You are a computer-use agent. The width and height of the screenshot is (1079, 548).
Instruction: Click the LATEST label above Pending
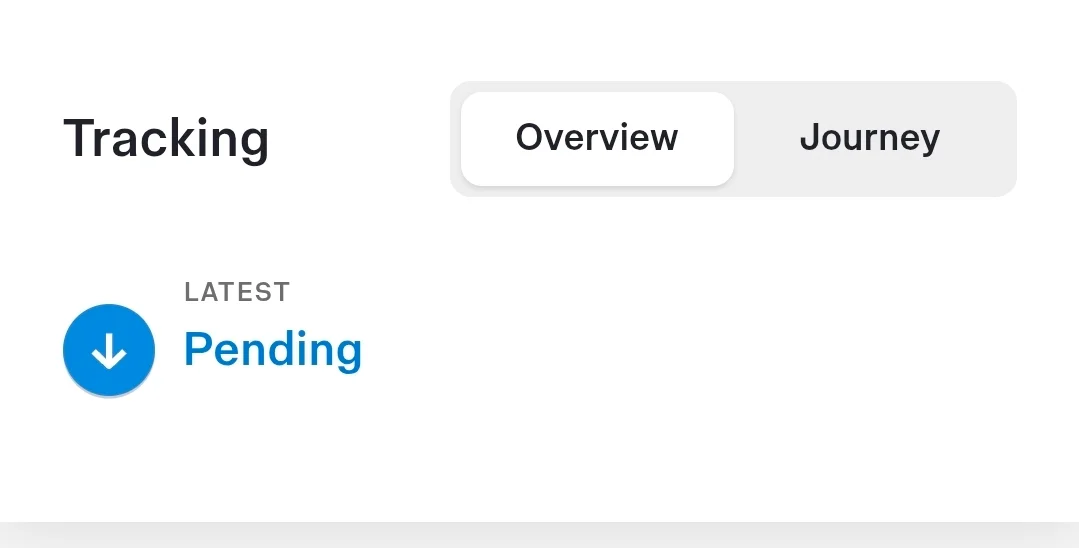pyautogui.click(x=237, y=292)
